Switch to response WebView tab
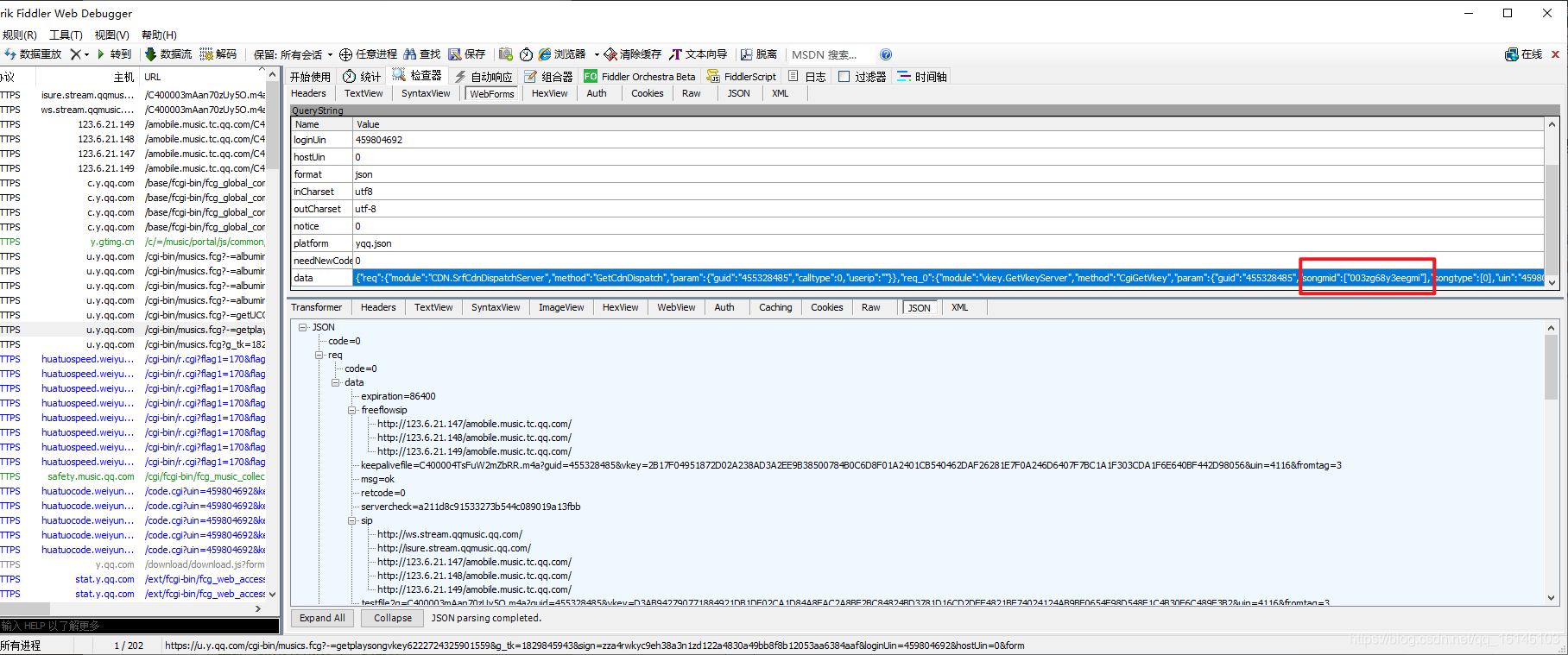The height and width of the screenshot is (655, 1568). (x=676, y=307)
